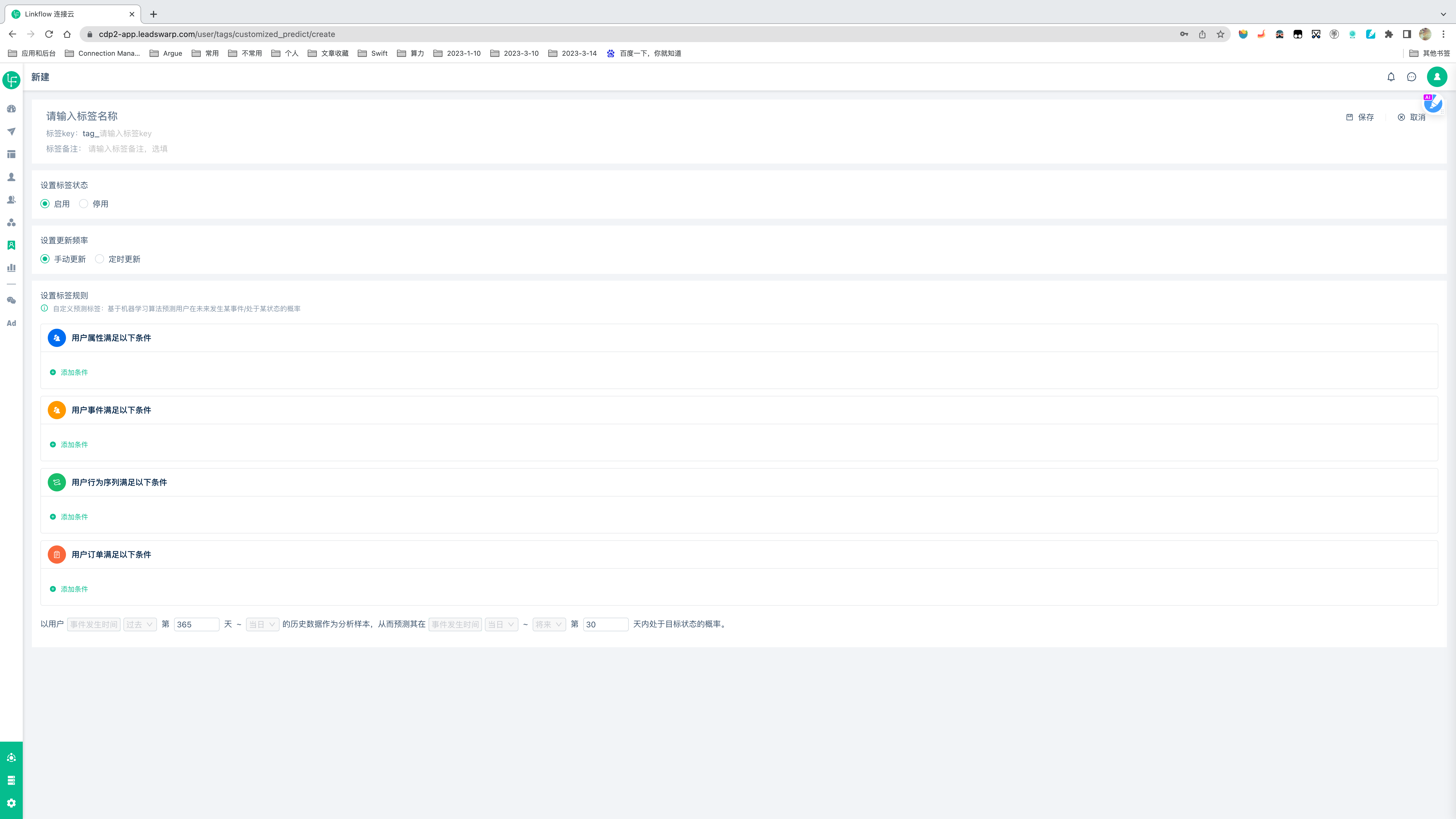The width and height of the screenshot is (1456, 819).
Task: Select the 启用 radio button
Action: pos(45,204)
